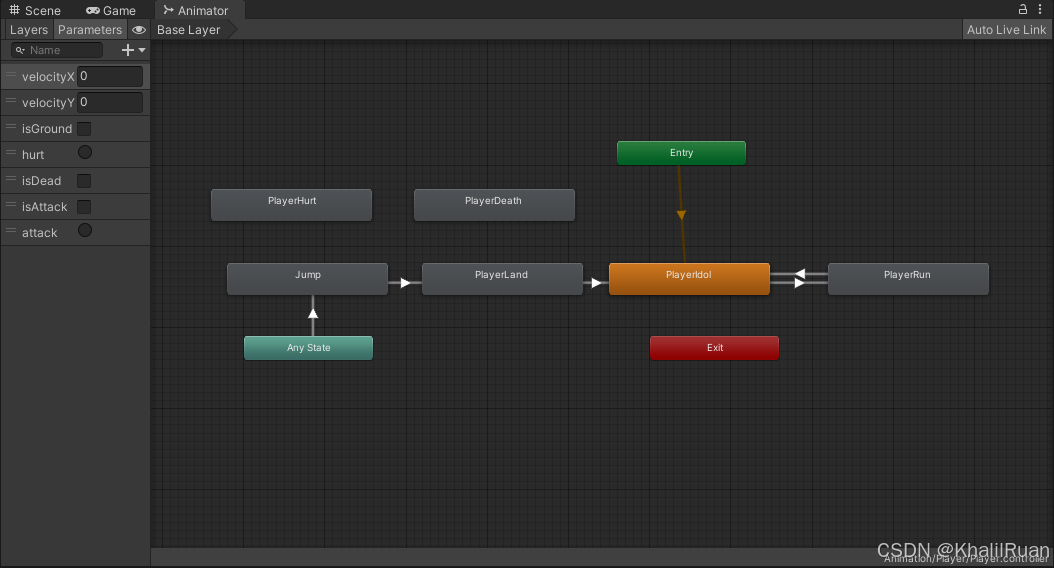Select the Any State to Jump transition arrow
The image size is (1054, 568).
tap(313, 314)
